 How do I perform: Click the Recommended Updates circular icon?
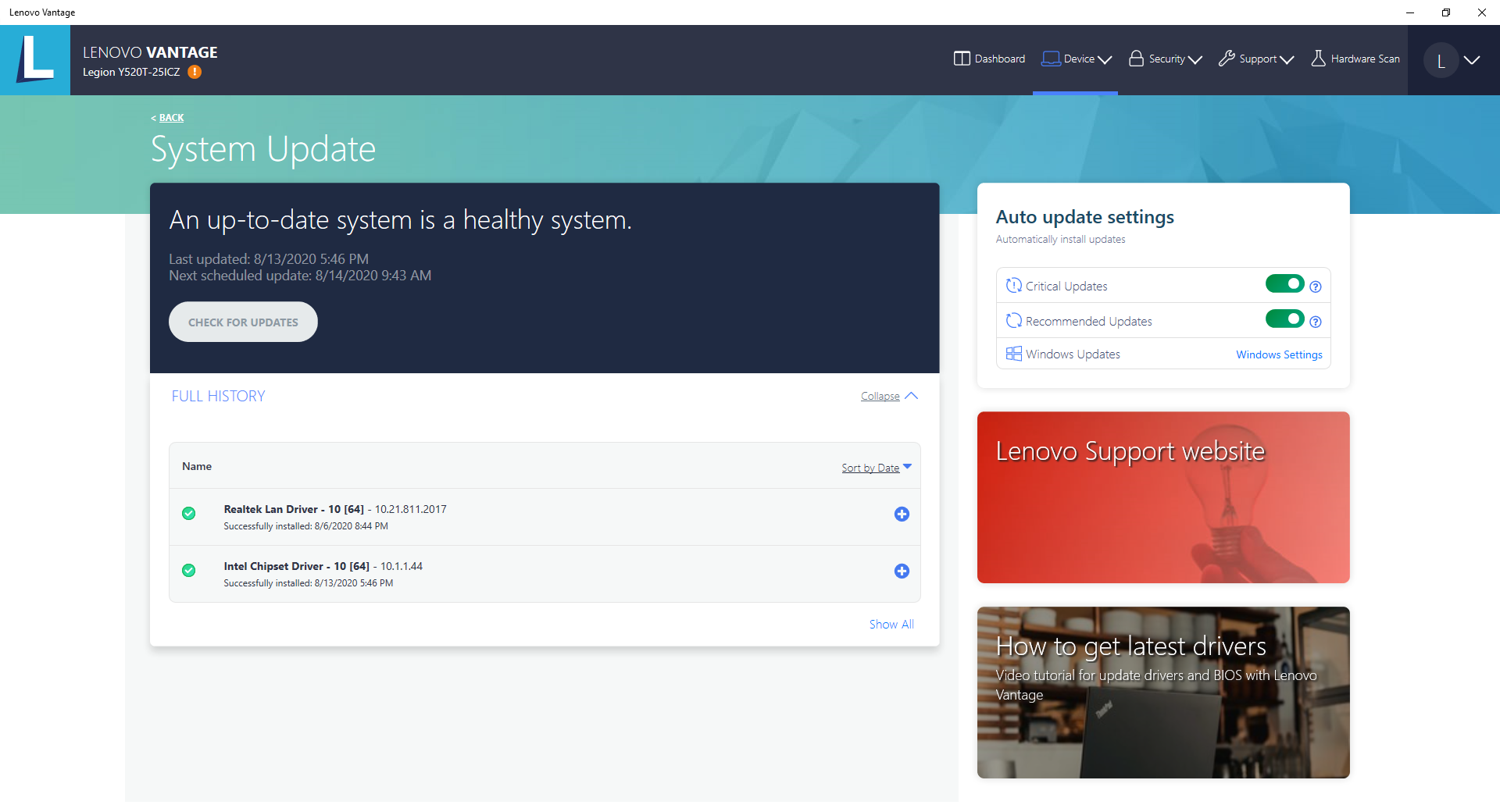pos(1014,321)
